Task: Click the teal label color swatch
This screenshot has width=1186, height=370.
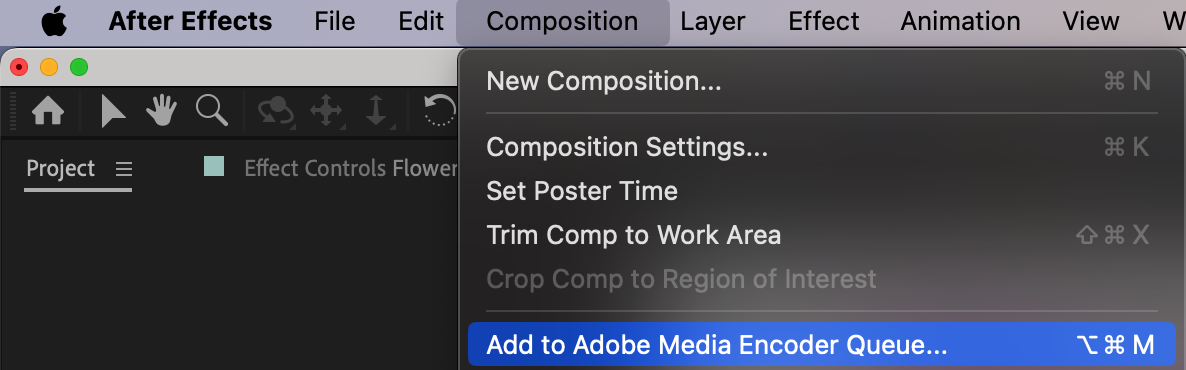Action: [x=214, y=166]
